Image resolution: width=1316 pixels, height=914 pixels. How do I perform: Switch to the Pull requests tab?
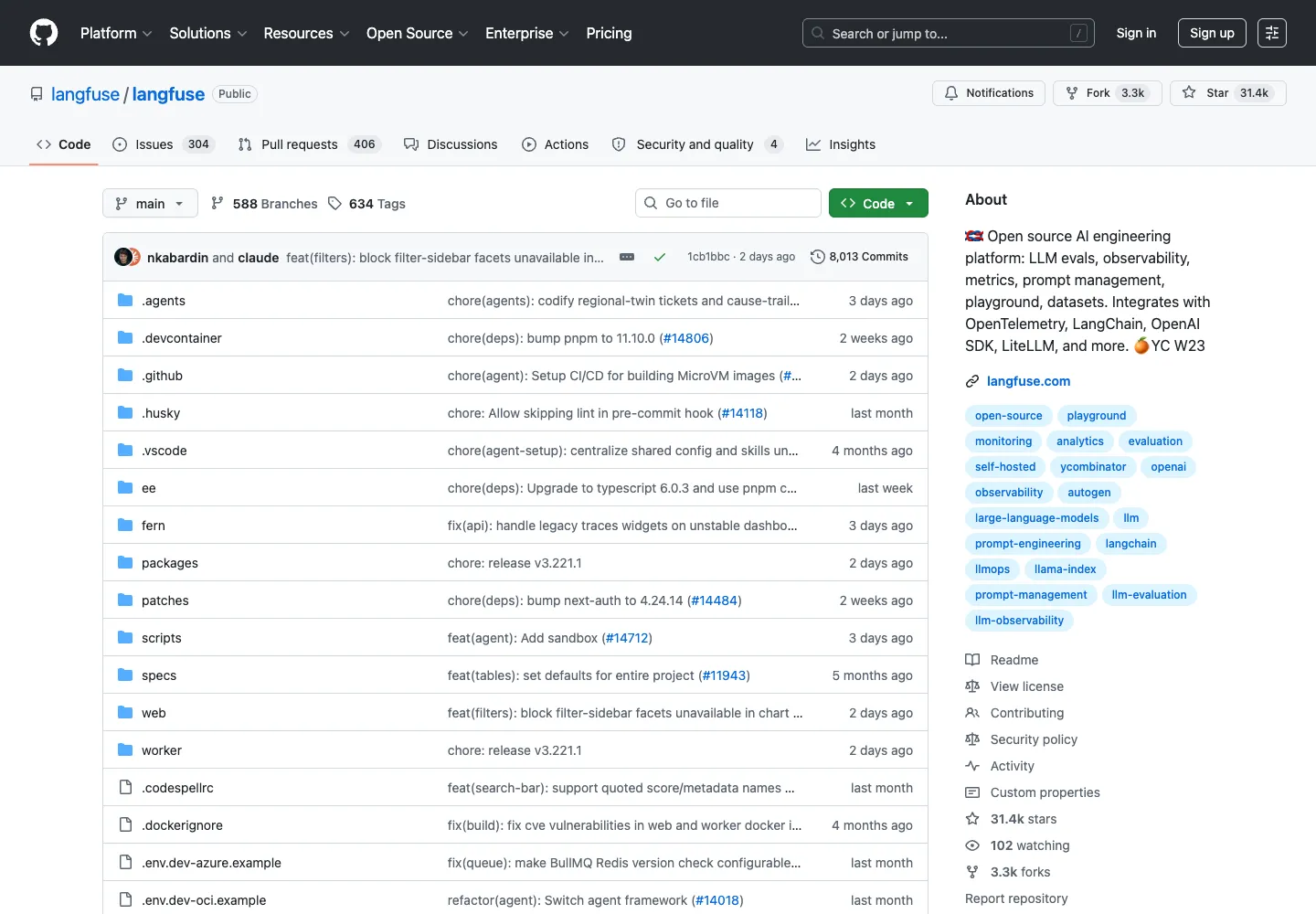[x=309, y=144]
